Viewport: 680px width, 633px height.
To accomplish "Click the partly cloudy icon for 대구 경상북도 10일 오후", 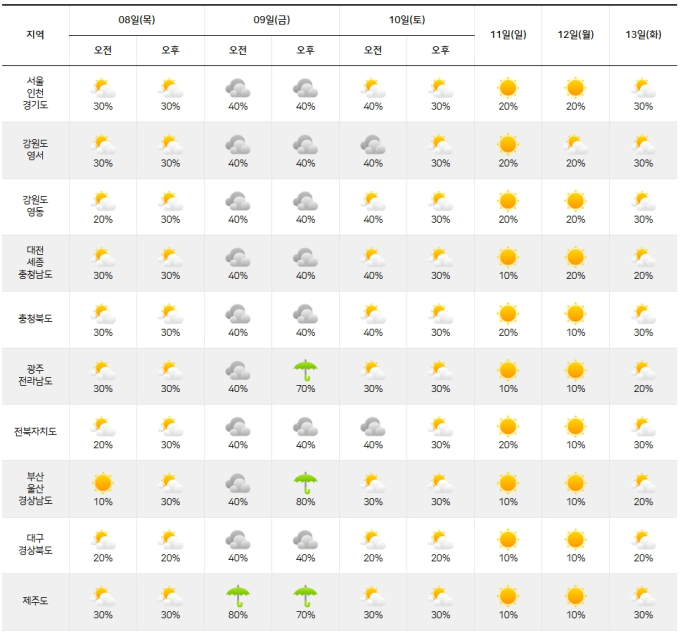I will tap(440, 540).
